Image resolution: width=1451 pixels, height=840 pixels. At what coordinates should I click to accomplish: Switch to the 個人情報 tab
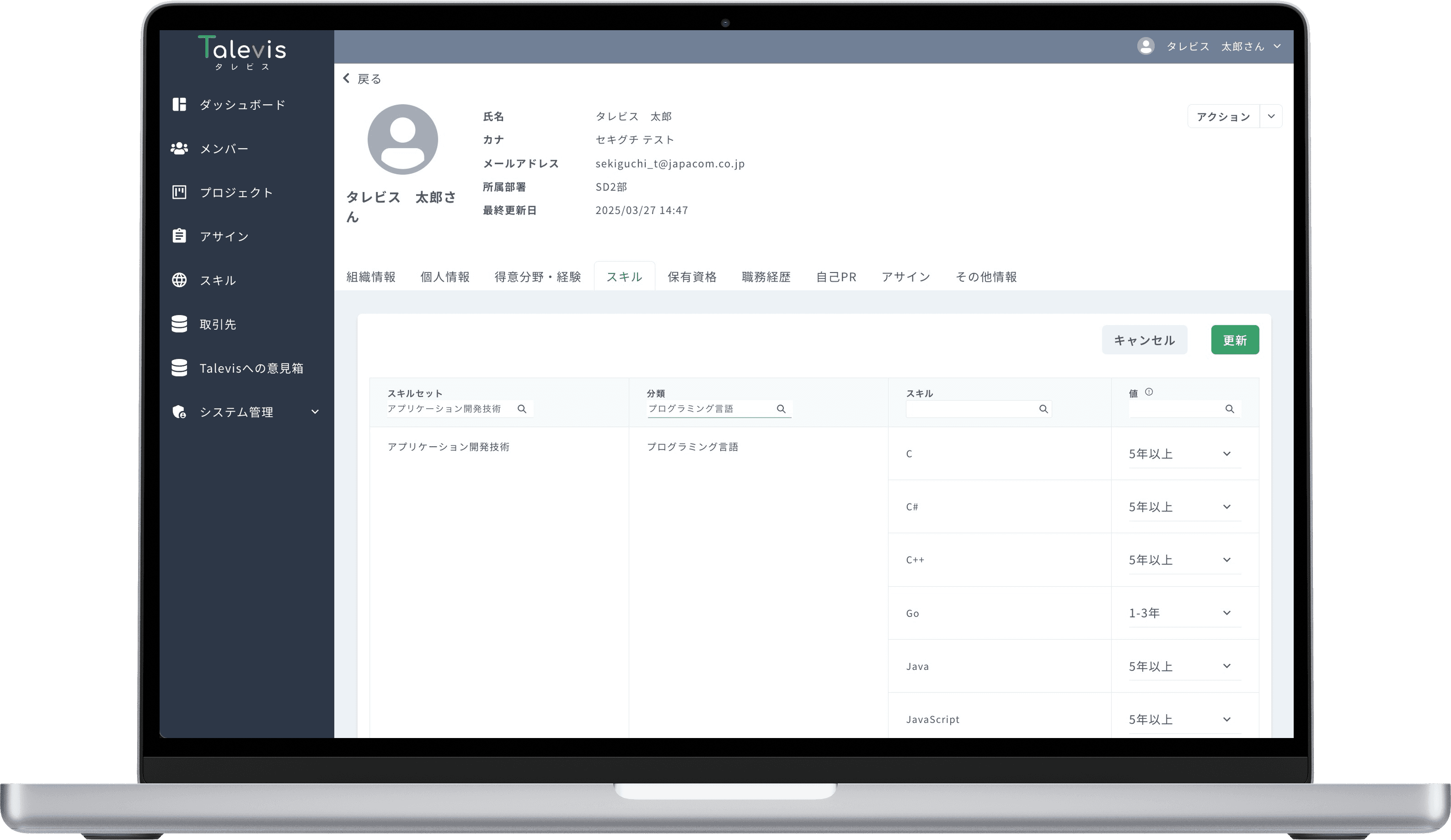[x=445, y=277]
